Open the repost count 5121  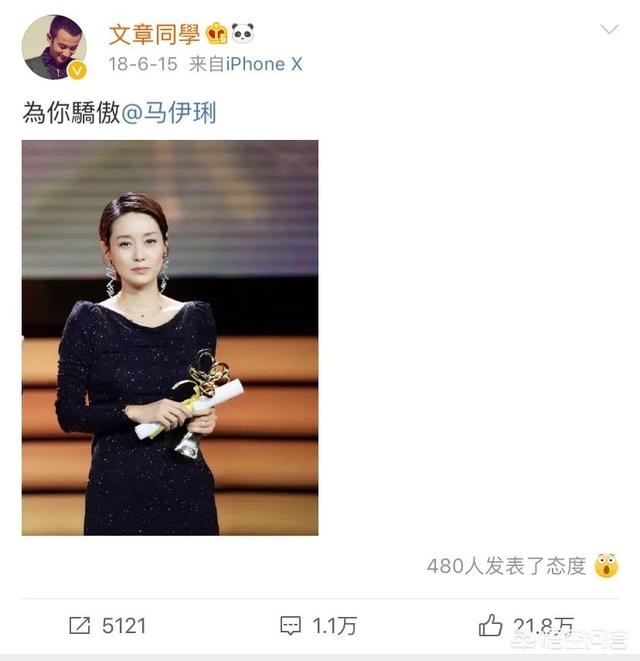[x=124, y=626]
